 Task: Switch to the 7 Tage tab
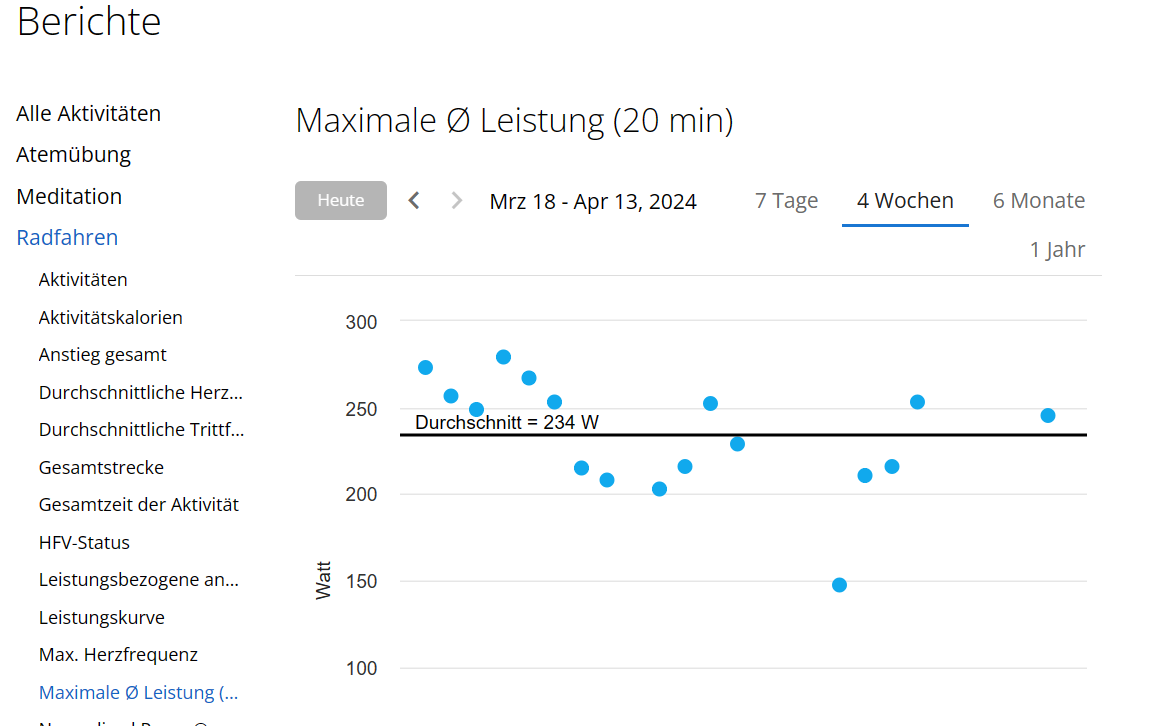(x=786, y=201)
